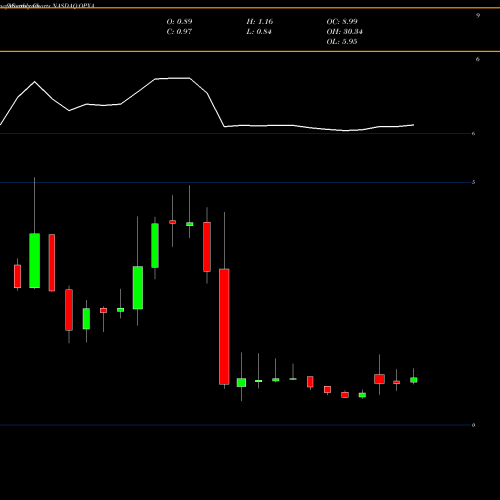This screenshot has height=500, width=500.
Task: Click the open value "O: 0.89"
Action: point(179,21)
